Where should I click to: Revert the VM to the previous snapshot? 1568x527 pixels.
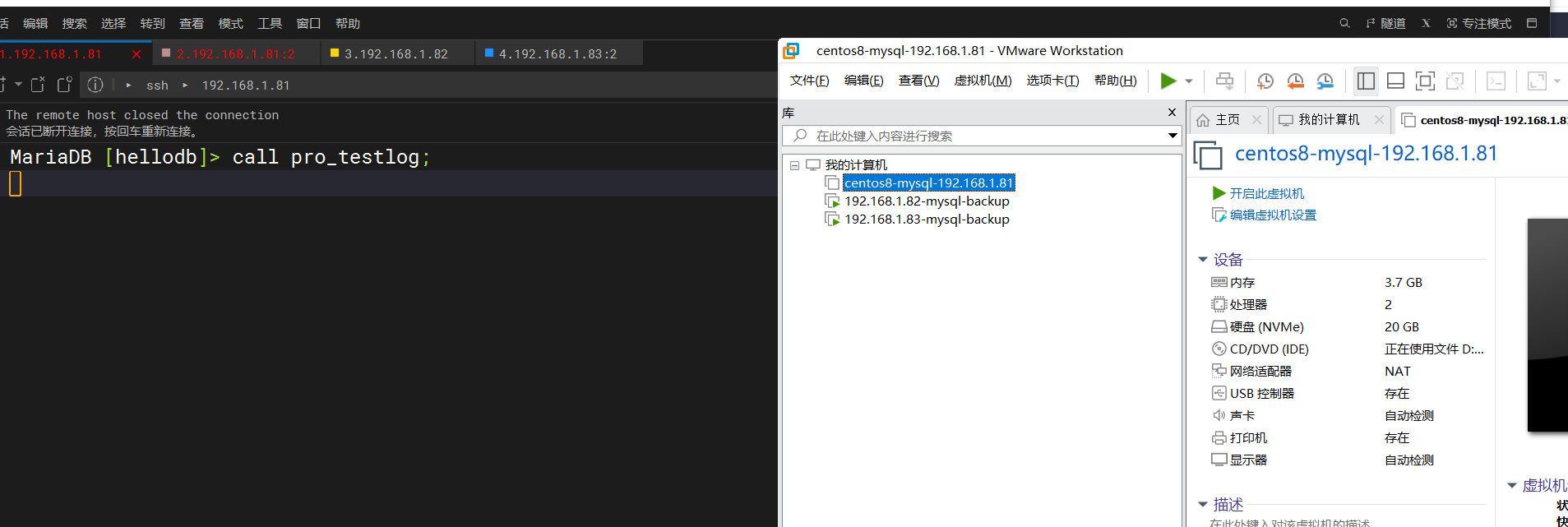click(x=1295, y=81)
